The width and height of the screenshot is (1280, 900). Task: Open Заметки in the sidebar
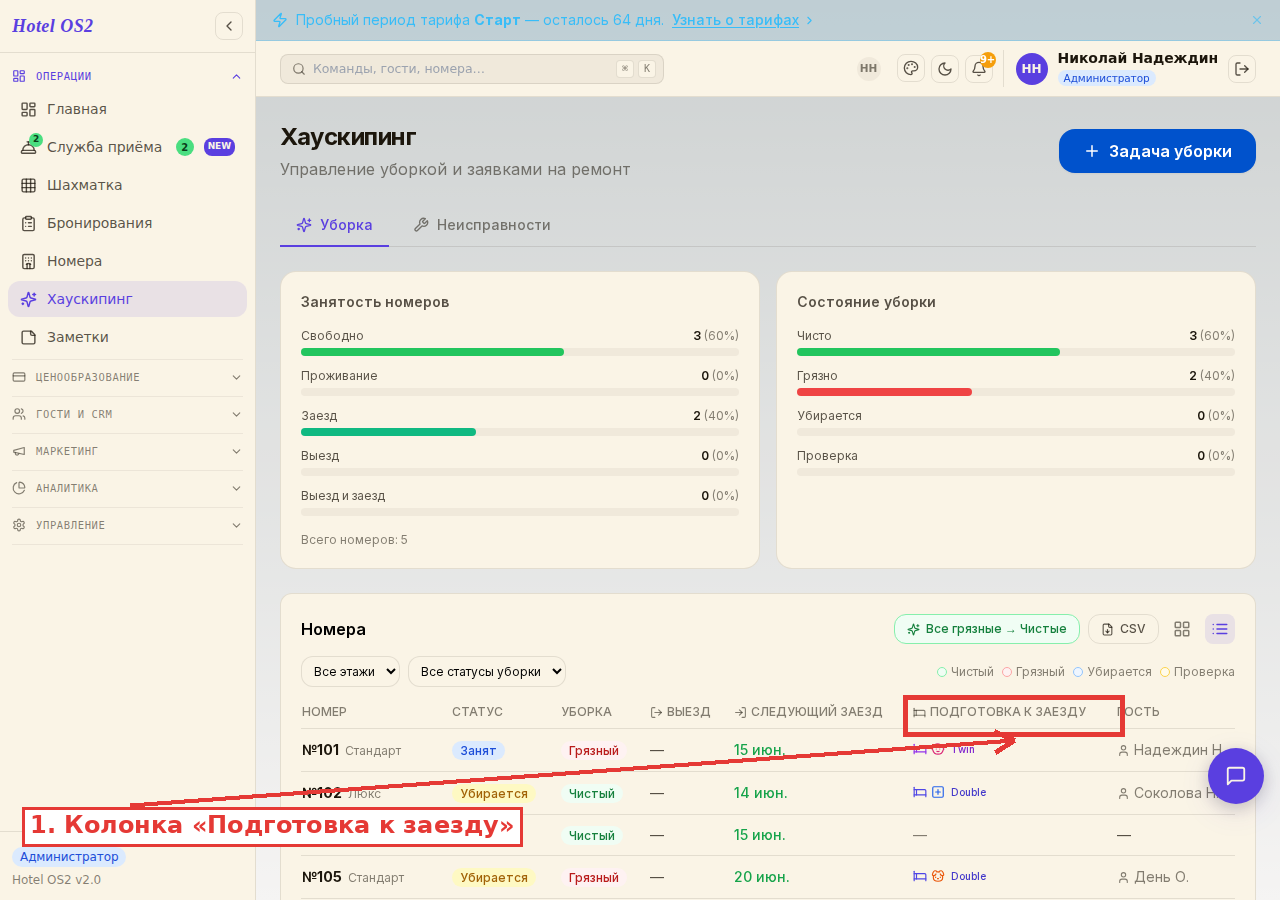tap(127, 337)
